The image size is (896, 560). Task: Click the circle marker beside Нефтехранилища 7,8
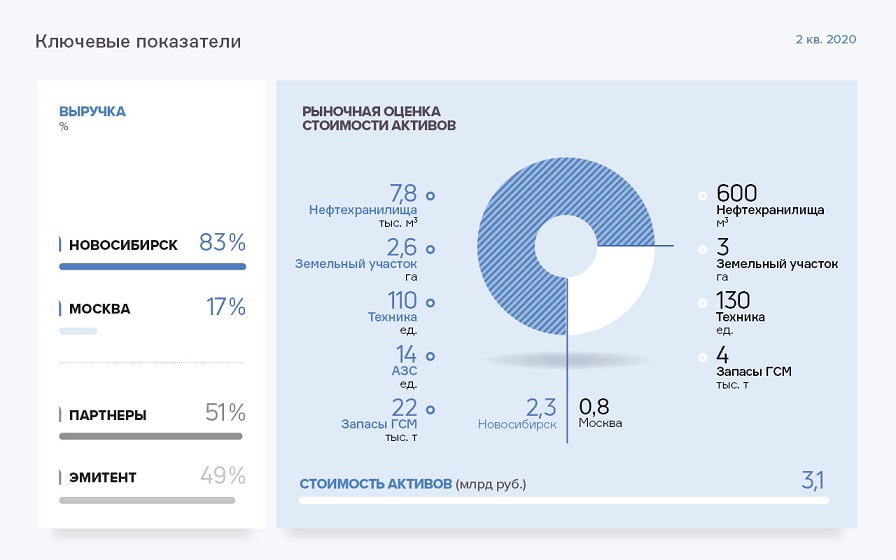(430, 196)
